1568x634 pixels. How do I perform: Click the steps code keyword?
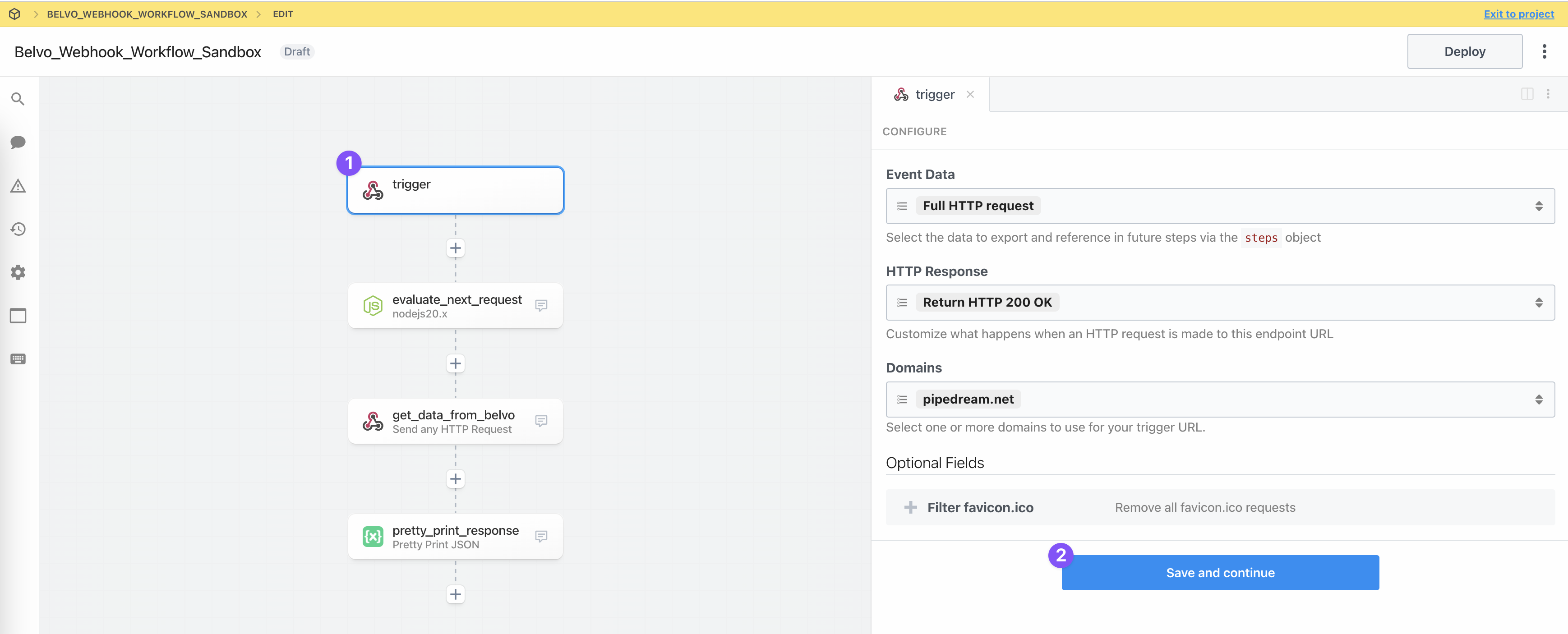[1261, 238]
